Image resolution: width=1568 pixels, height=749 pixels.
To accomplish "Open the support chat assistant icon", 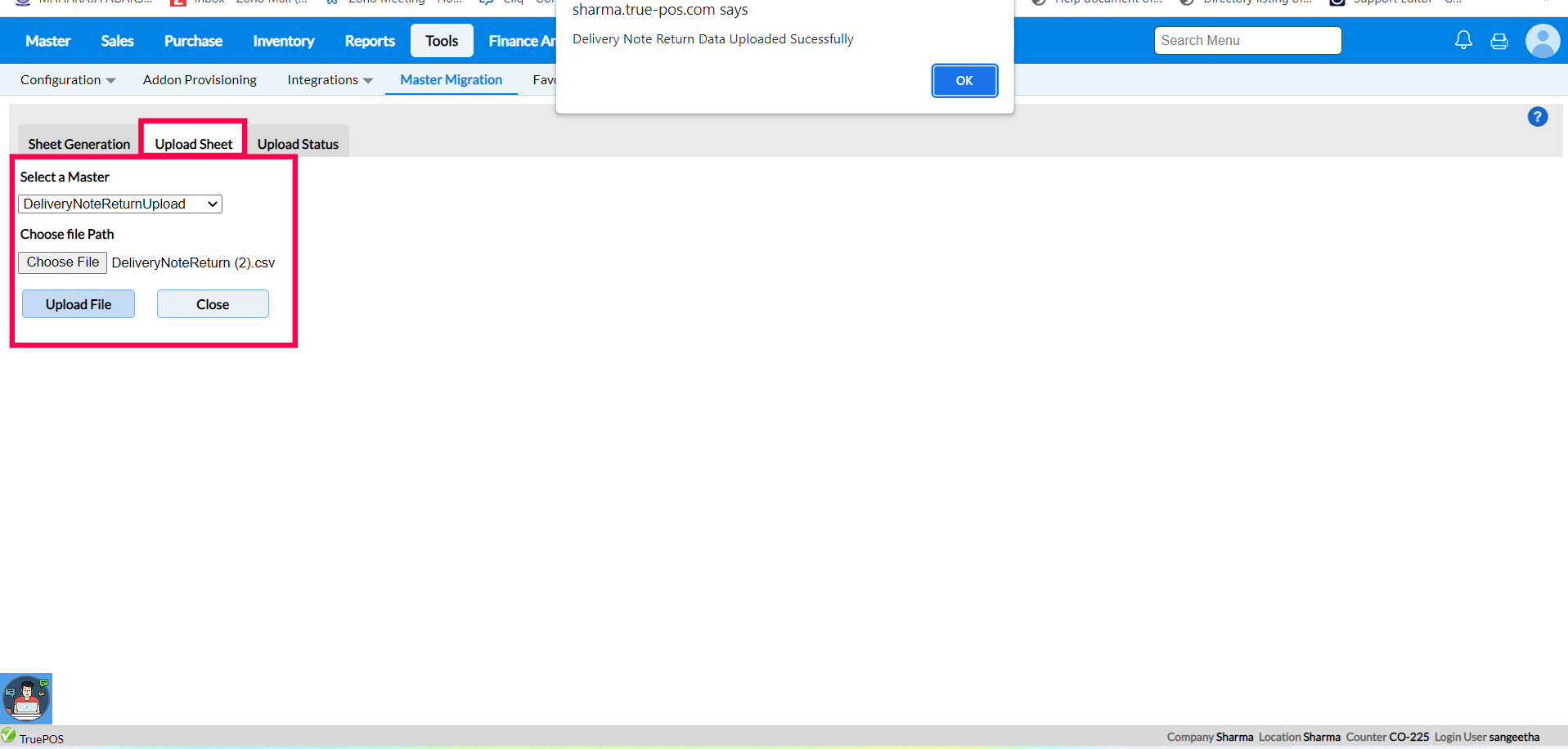I will pyautogui.click(x=26, y=698).
